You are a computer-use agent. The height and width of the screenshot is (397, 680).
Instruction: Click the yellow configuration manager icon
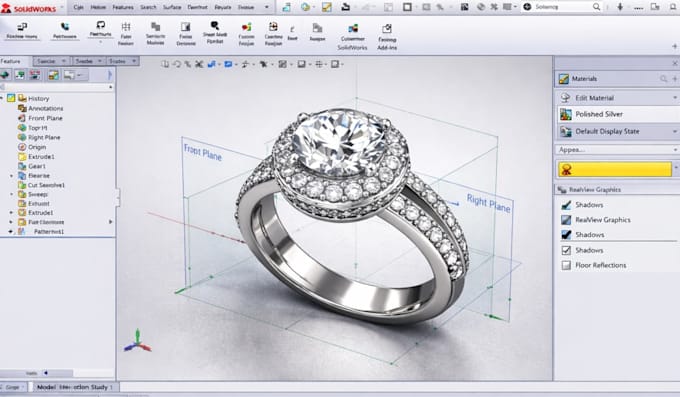(x=53, y=75)
